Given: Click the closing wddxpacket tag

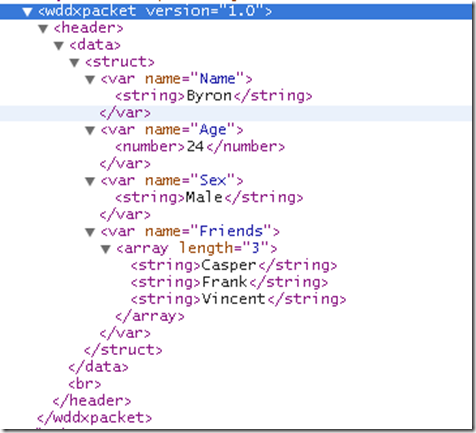Looking at the screenshot, I should [x=95, y=418].
